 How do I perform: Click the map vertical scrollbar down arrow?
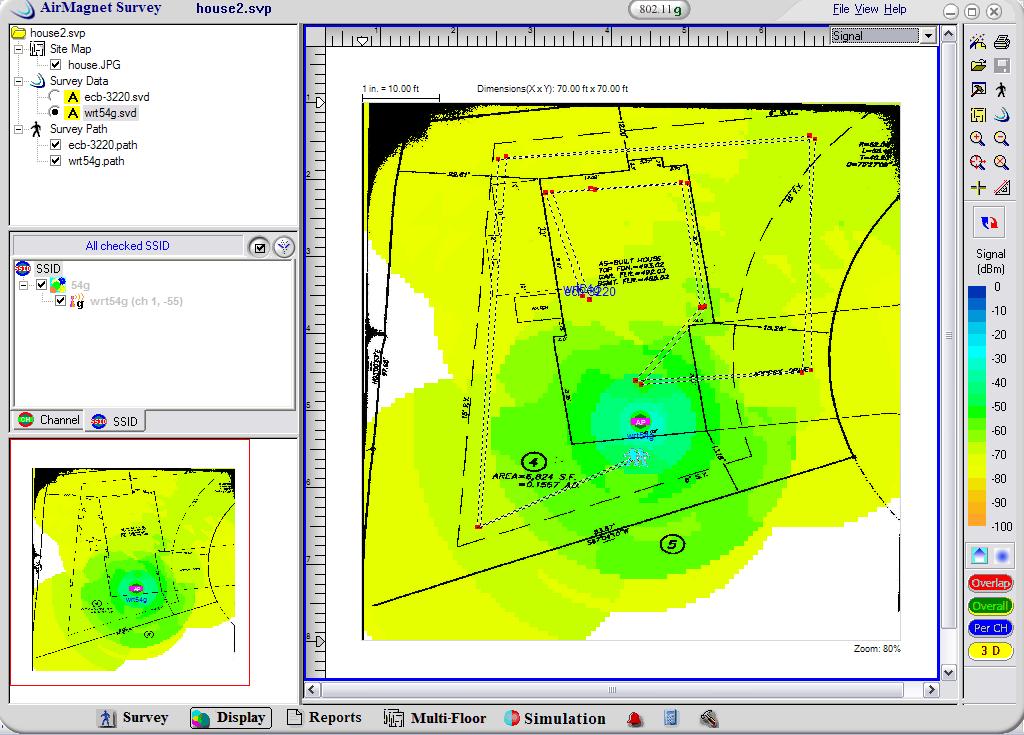949,672
